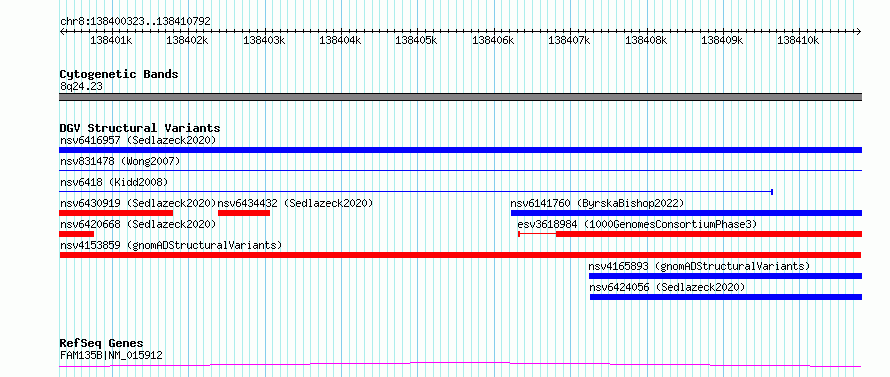The height and width of the screenshot is (377, 890).
Task: Click the nsv6418 (Kidd2008) label
Action: 114,182
